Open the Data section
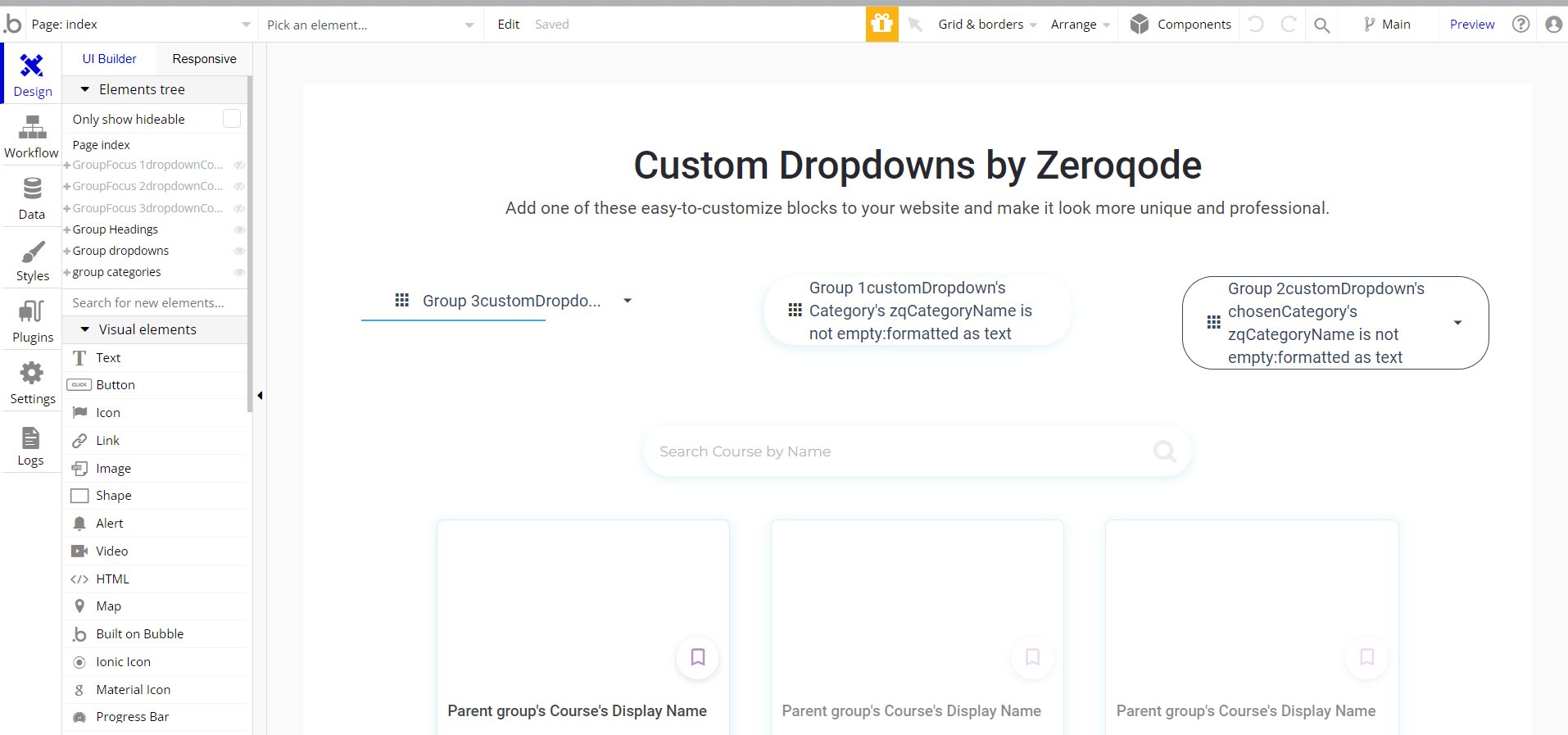 pos(32,197)
